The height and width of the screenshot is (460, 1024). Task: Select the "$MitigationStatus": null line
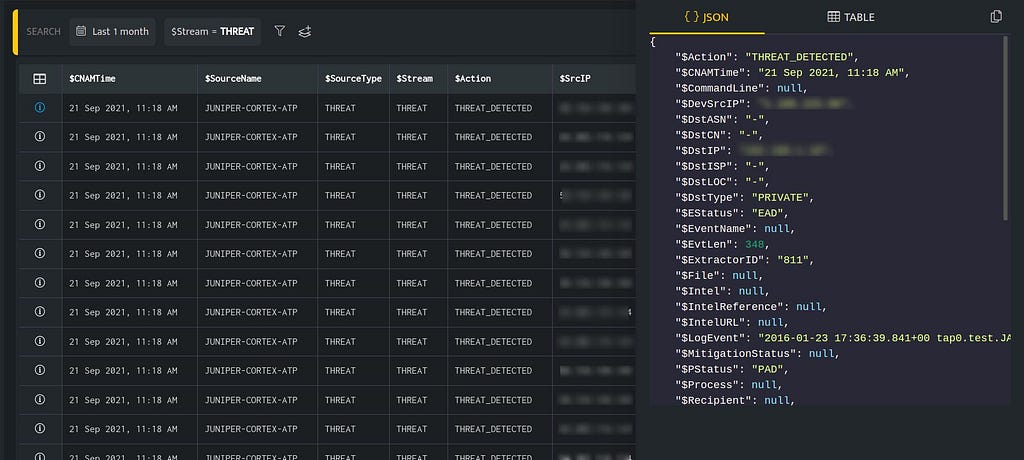click(758, 353)
